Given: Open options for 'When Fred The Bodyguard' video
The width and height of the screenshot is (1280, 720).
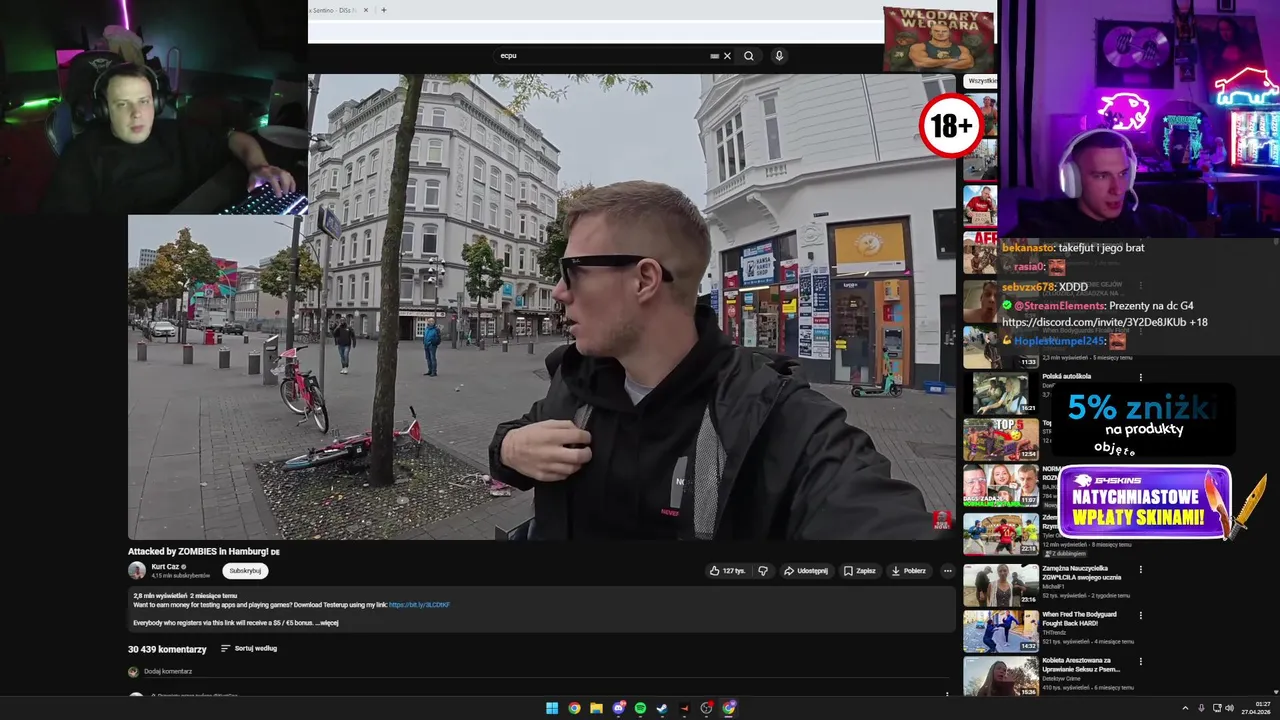Looking at the screenshot, I should [1140, 616].
